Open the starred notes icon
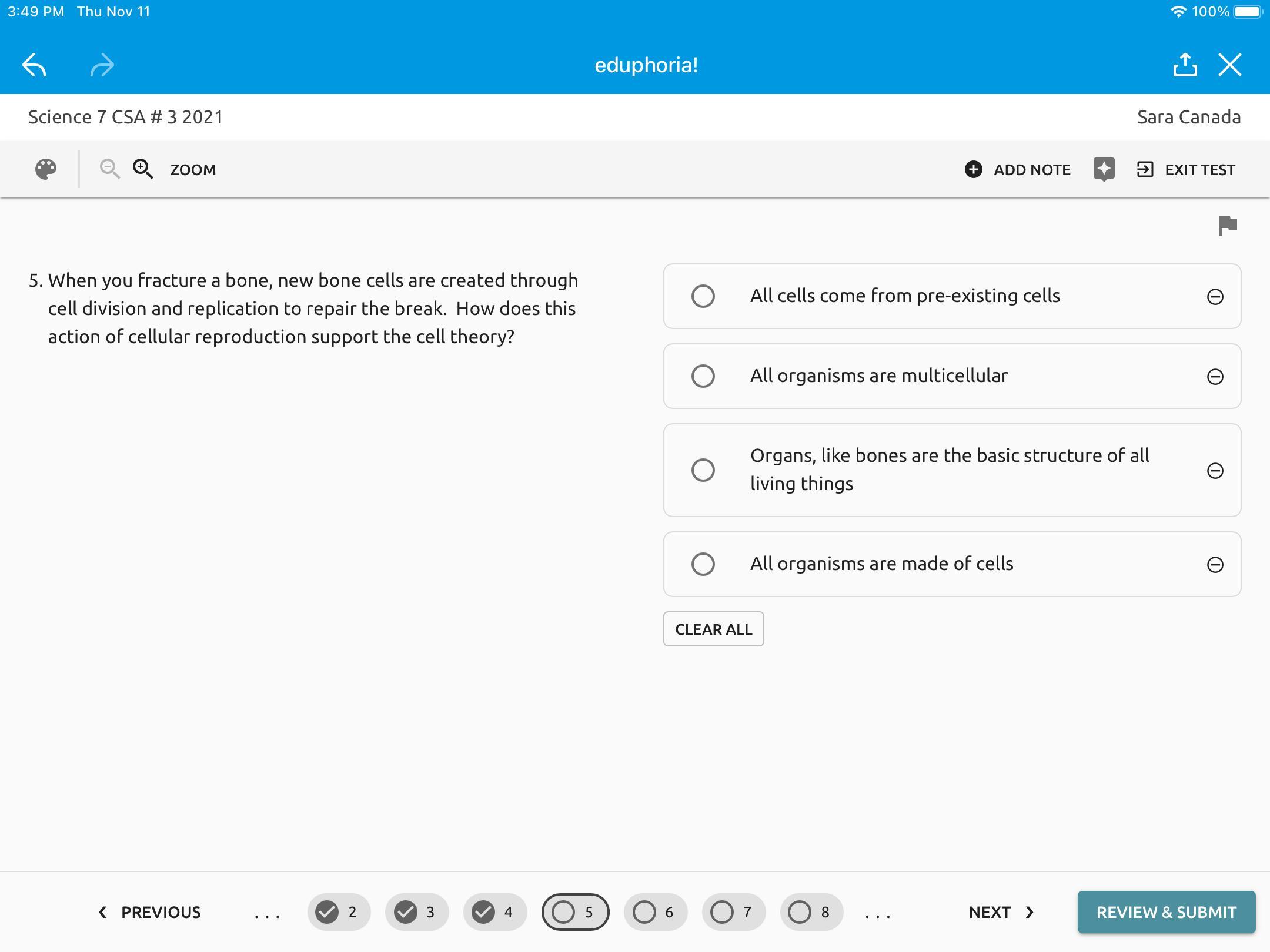The height and width of the screenshot is (952, 1270). [1104, 169]
